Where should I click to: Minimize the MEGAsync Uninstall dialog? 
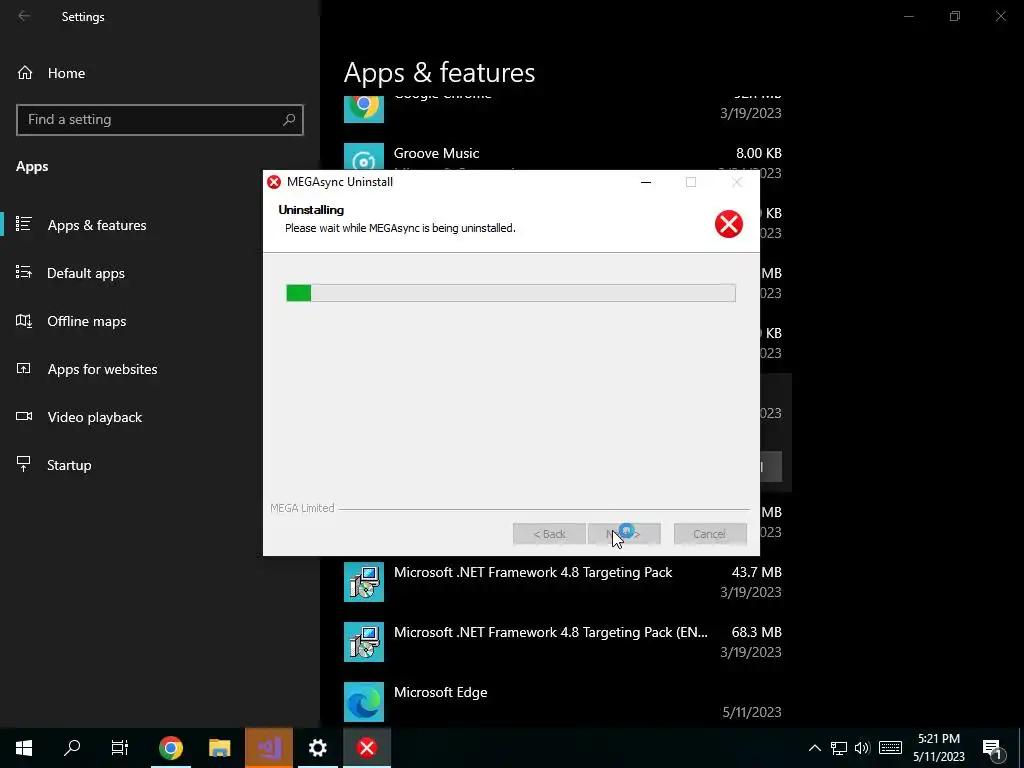pos(646,182)
